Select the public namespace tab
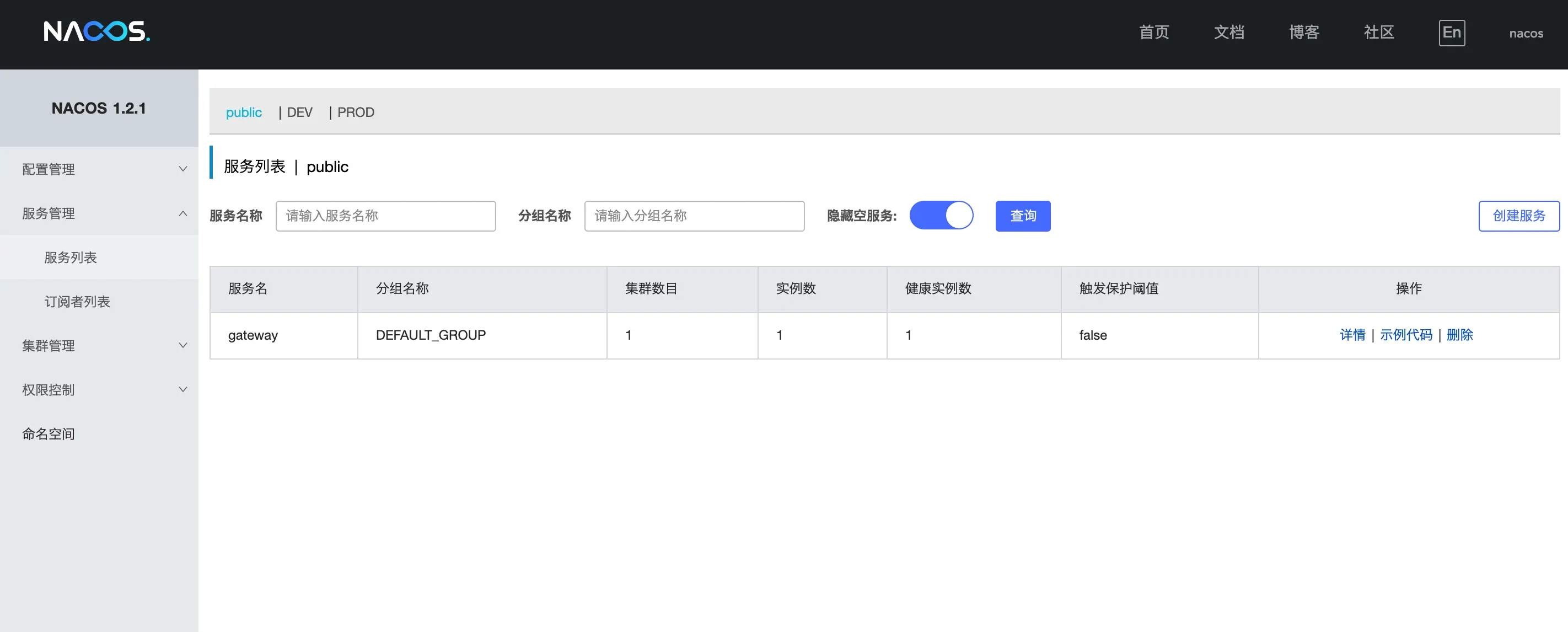 tap(244, 112)
